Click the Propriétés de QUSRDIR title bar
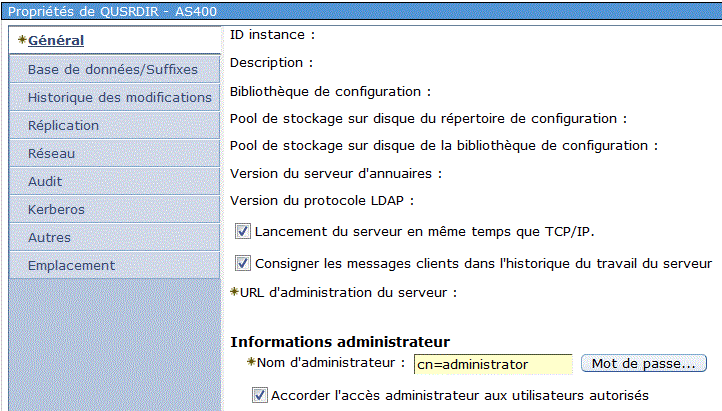Viewport: 722px width, 411px height. pos(361,11)
